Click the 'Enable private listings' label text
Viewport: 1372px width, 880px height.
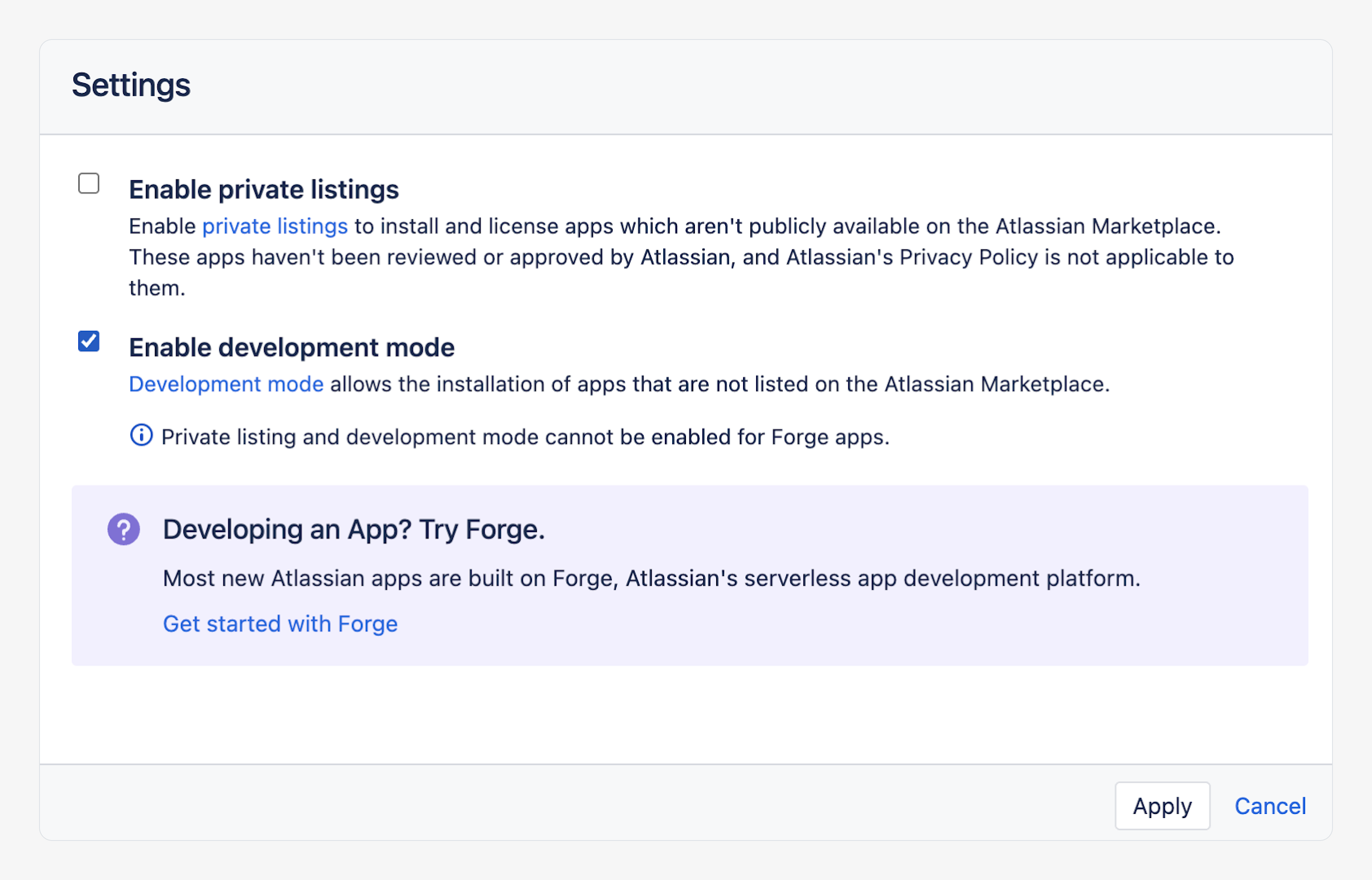point(263,189)
